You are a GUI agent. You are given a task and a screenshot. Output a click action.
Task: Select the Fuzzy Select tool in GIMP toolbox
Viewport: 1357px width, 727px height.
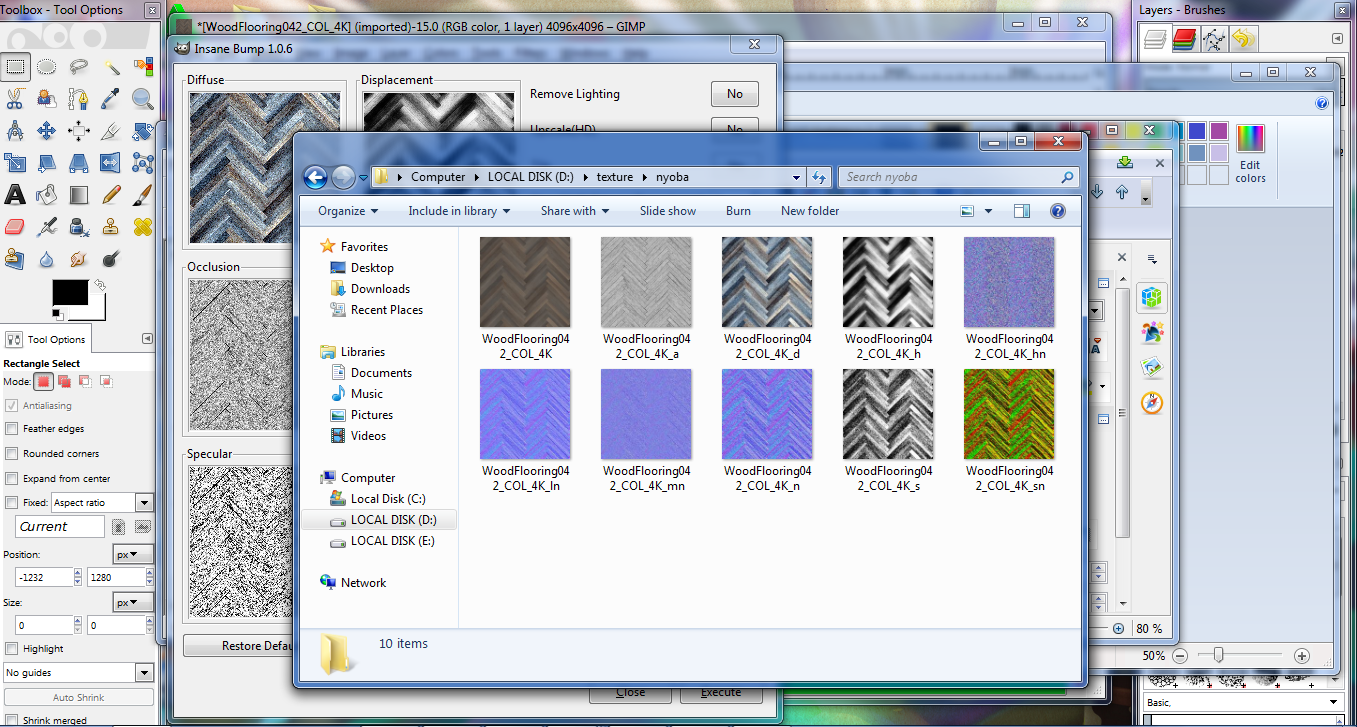tap(110, 68)
